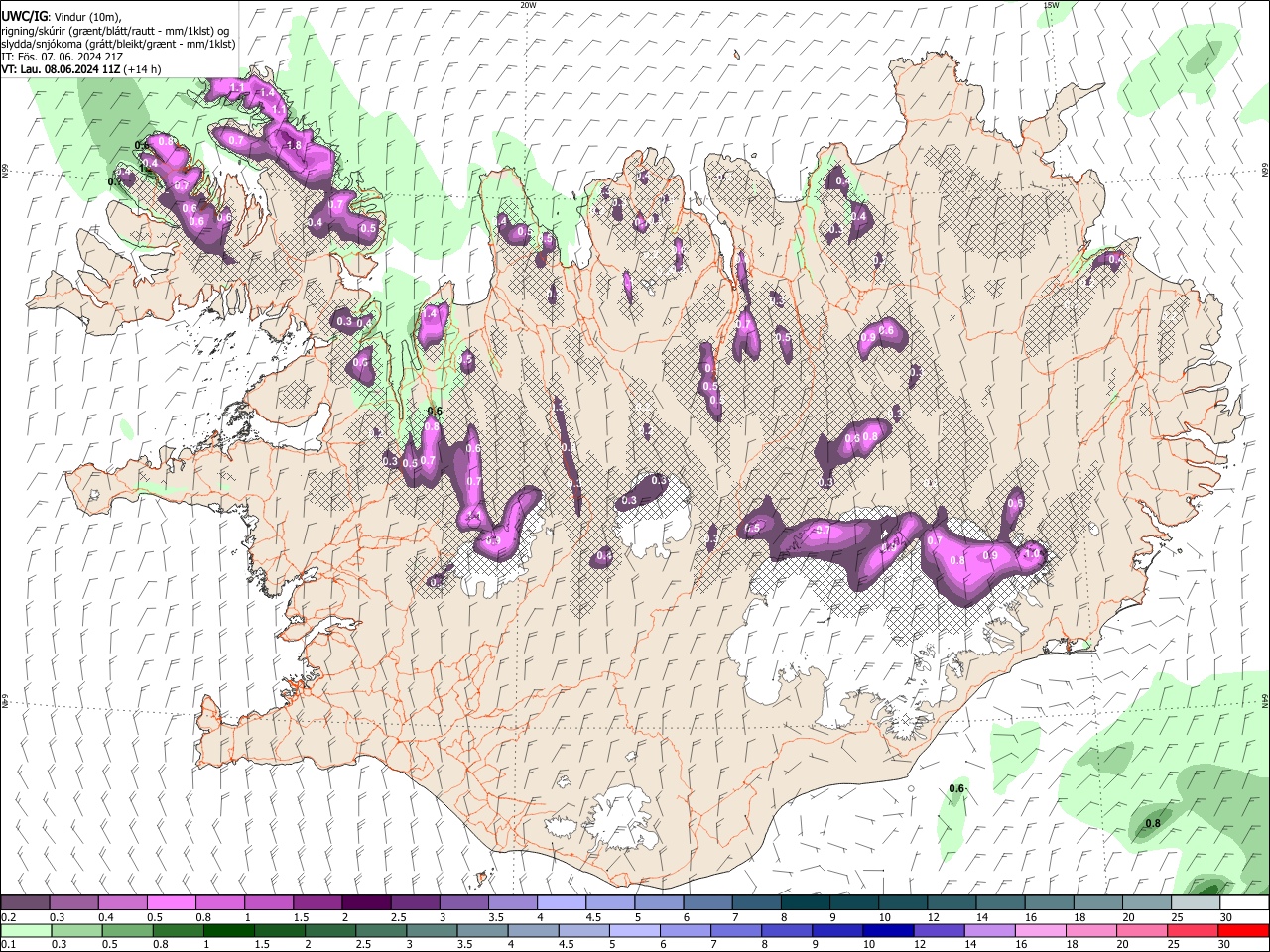Select the "slydda/snjókoma (grátt/bleikt/grænt" description line
1270x952 pixels.
[x=117, y=44]
